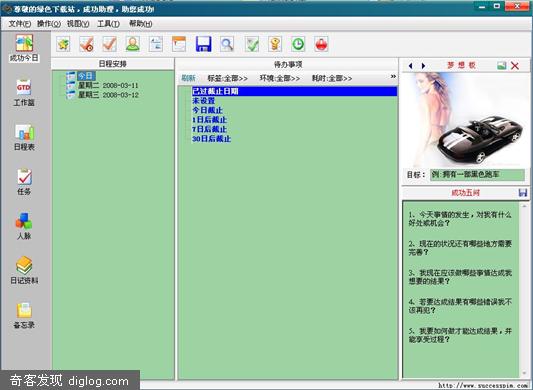Click the 成功五问 panel scrollbar
Screen dimensions: 533x390
524,289
